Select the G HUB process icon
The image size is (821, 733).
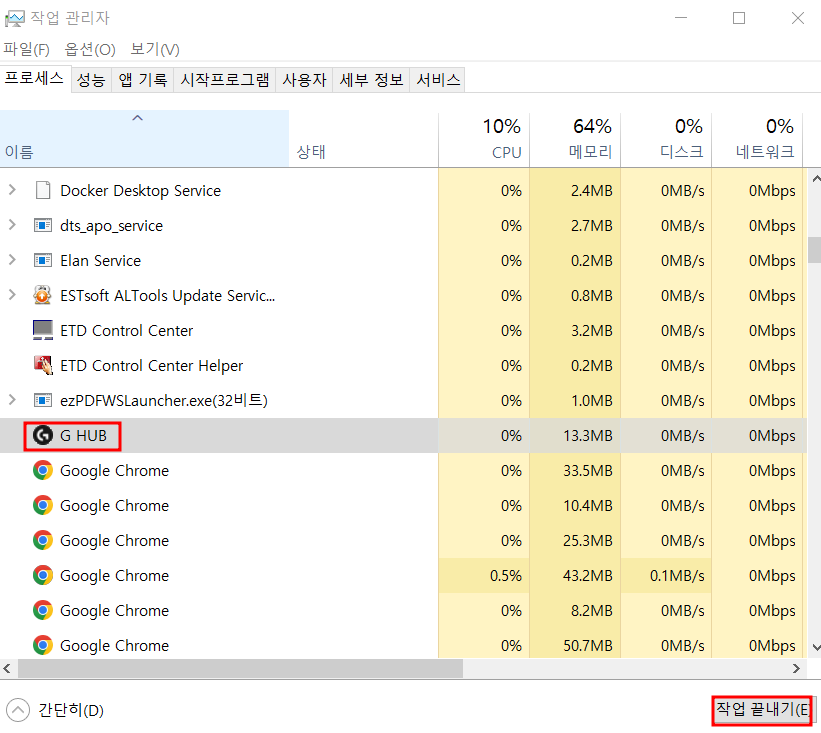pos(42,435)
